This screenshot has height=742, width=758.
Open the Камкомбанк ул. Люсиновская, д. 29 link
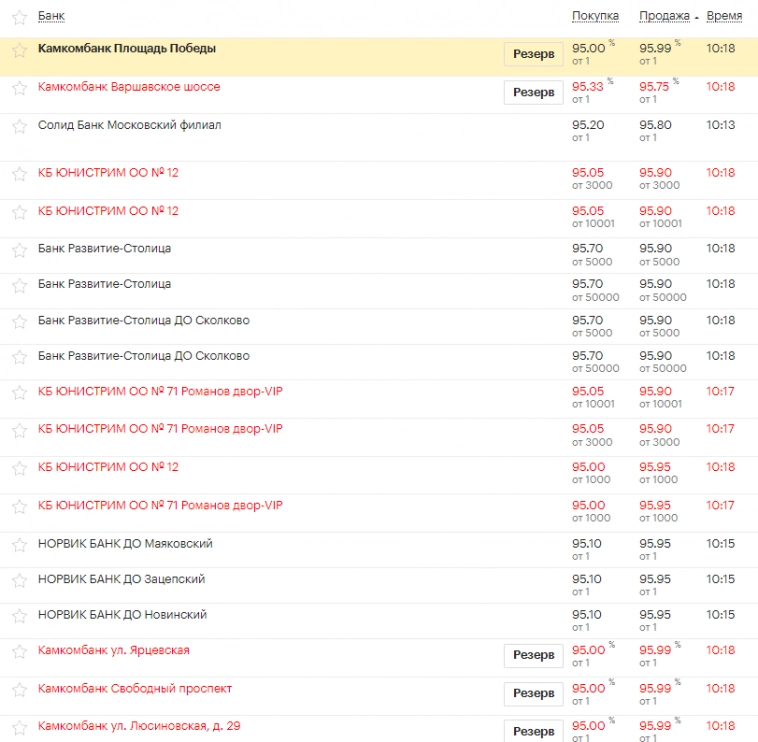(139, 726)
